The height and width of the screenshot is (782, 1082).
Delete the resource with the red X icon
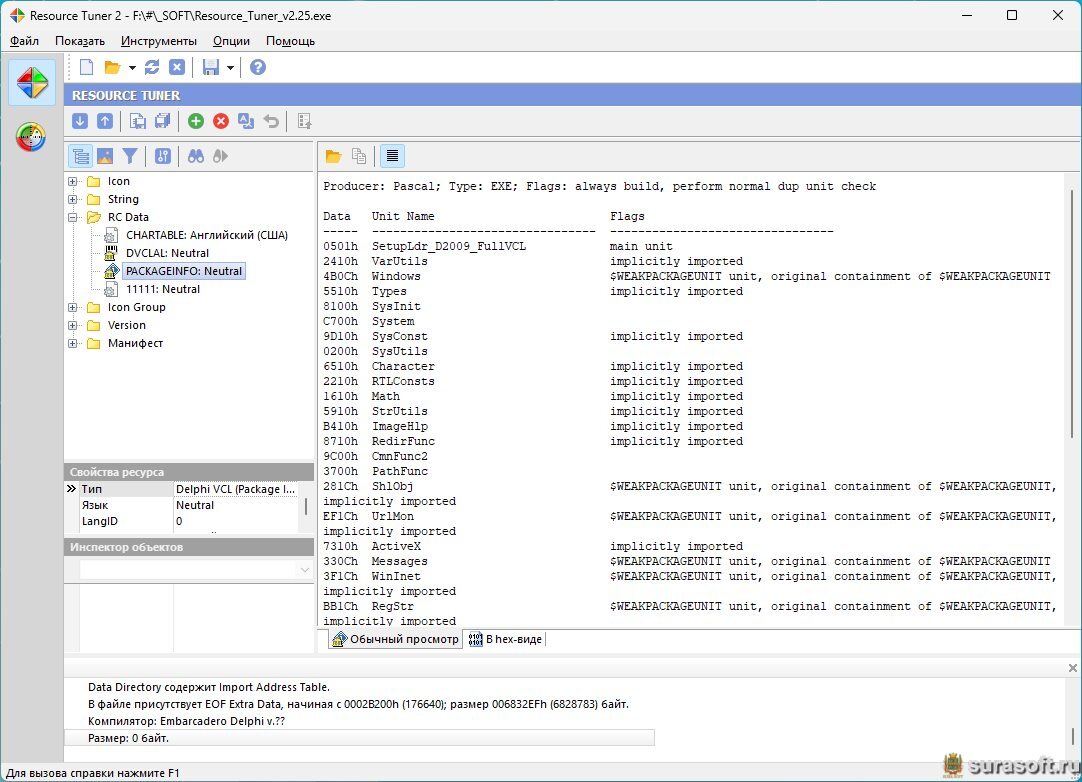click(221, 121)
